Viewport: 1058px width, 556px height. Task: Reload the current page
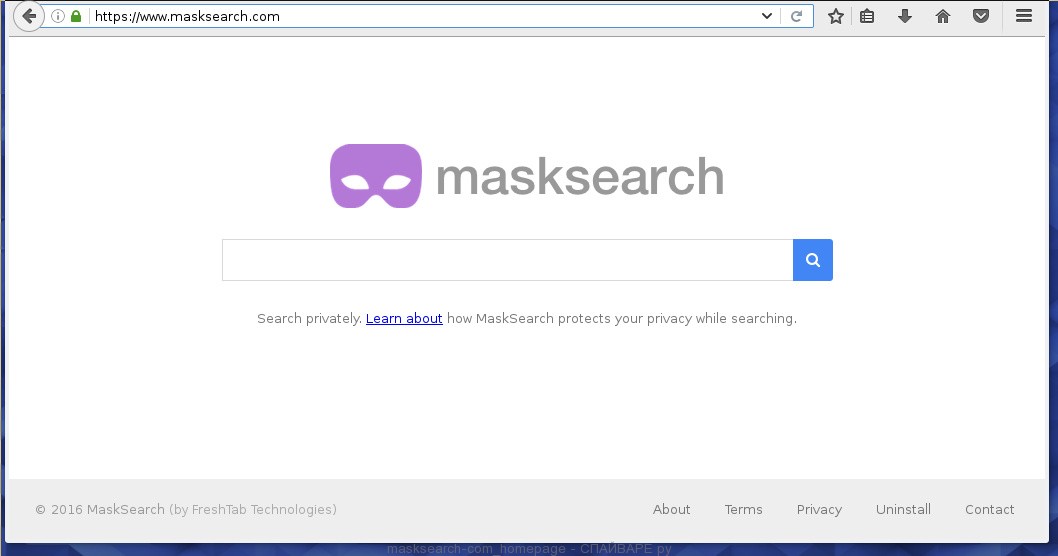click(796, 16)
